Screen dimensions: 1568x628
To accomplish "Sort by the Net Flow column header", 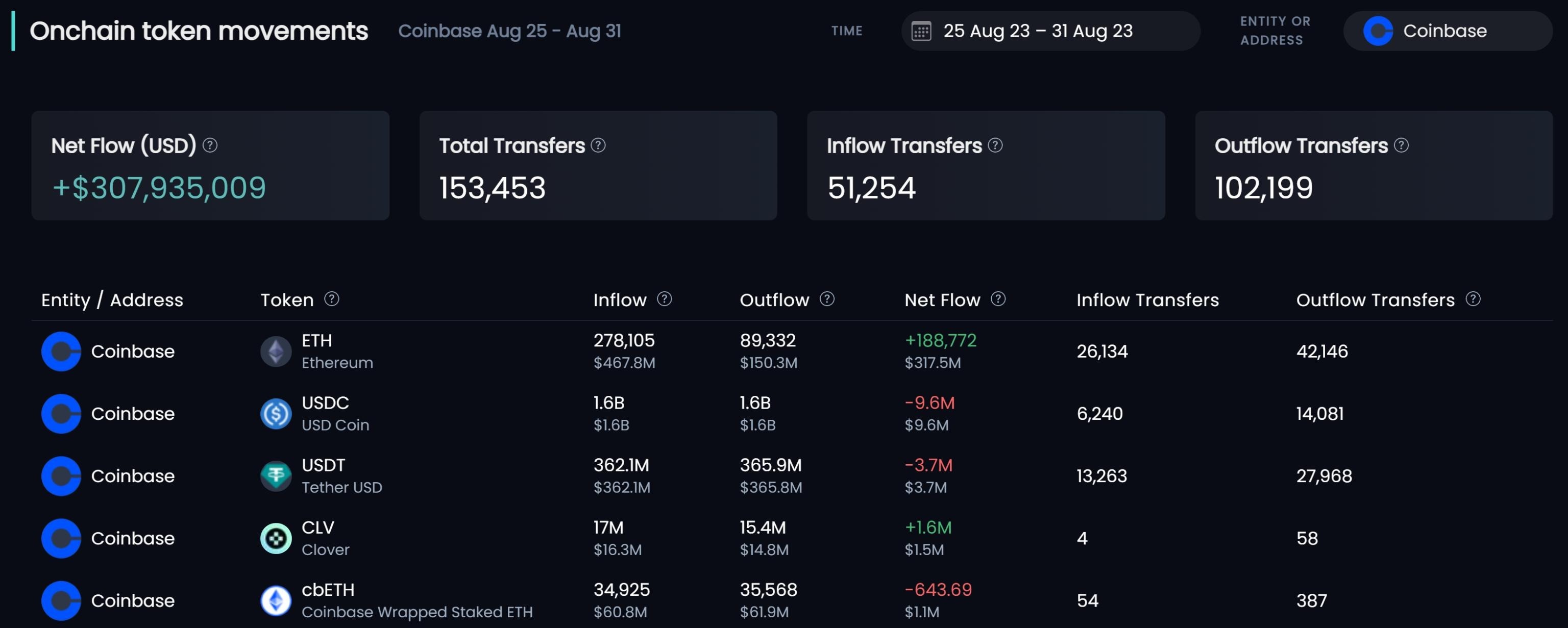I will click(x=942, y=300).
